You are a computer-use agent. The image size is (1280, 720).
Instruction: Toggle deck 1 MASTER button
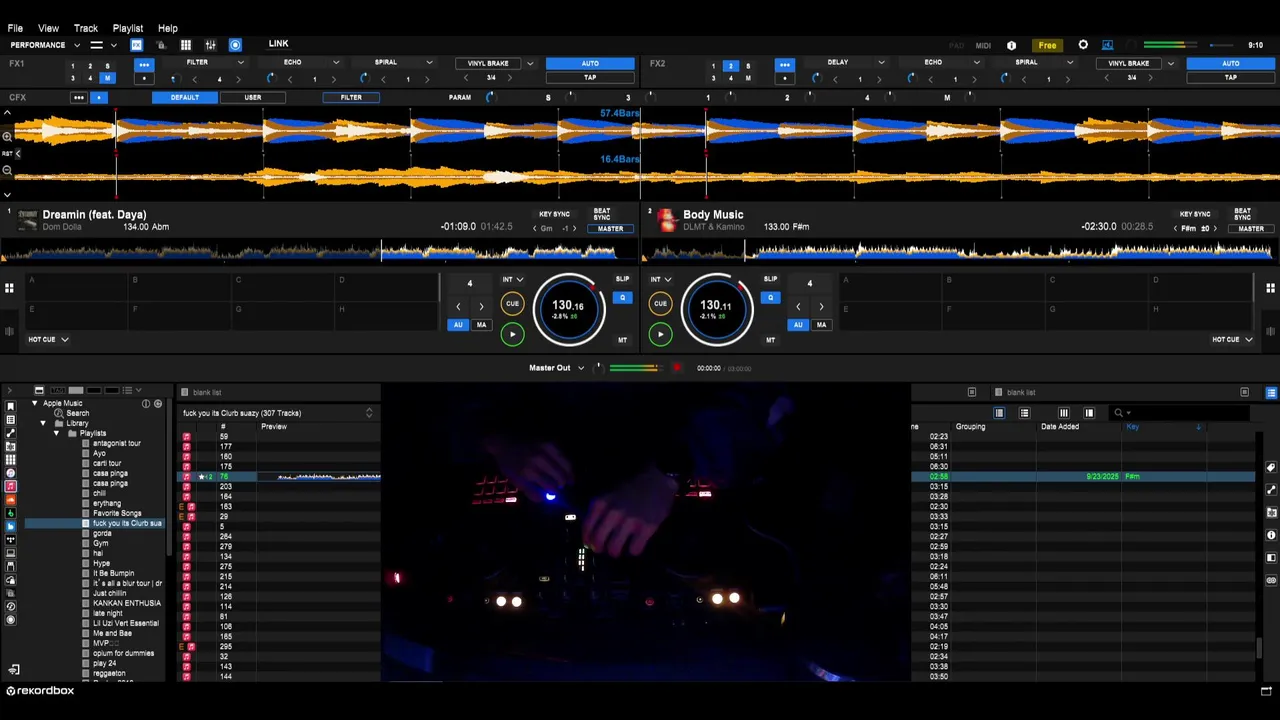(610, 229)
